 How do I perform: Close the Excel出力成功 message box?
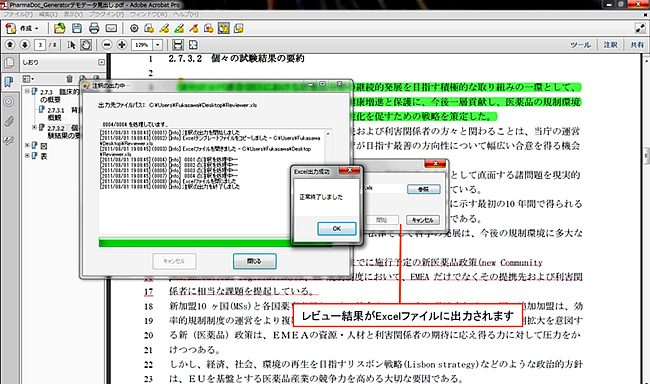click(349, 170)
